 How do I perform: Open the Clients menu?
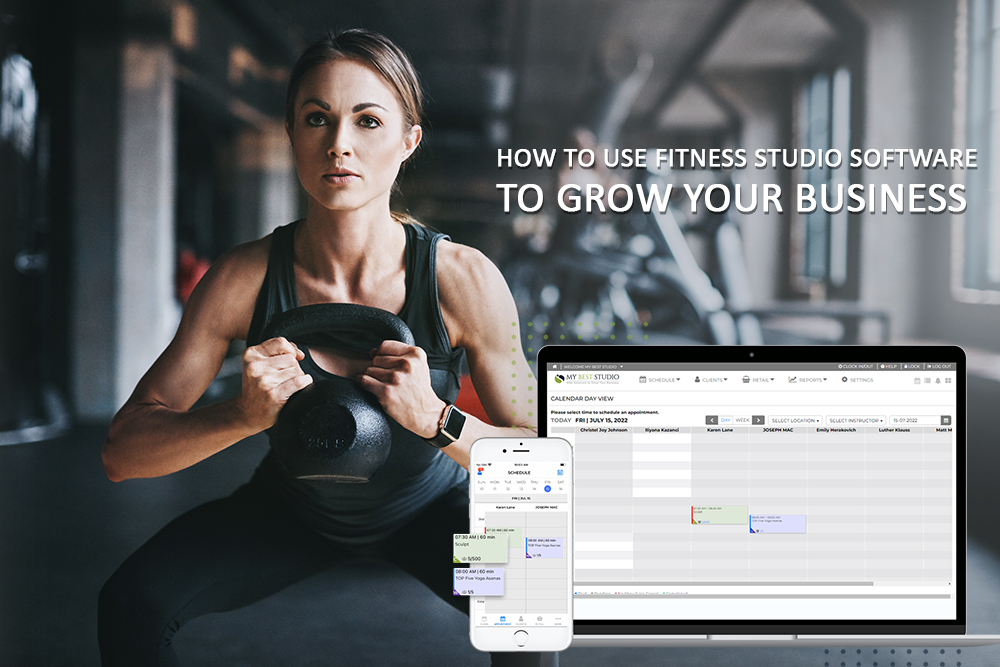pyautogui.click(x=711, y=379)
